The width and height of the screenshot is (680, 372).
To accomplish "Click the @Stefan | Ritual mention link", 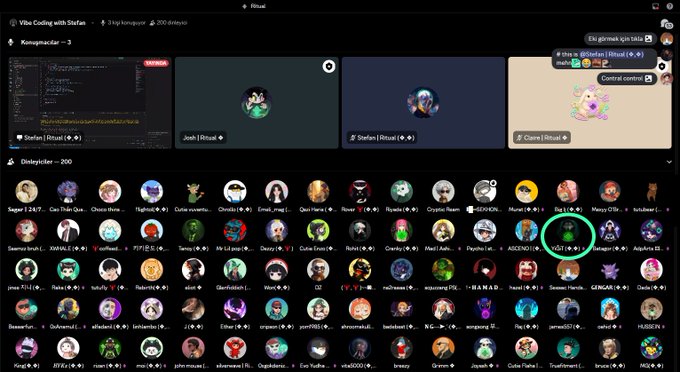I will point(611,55).
